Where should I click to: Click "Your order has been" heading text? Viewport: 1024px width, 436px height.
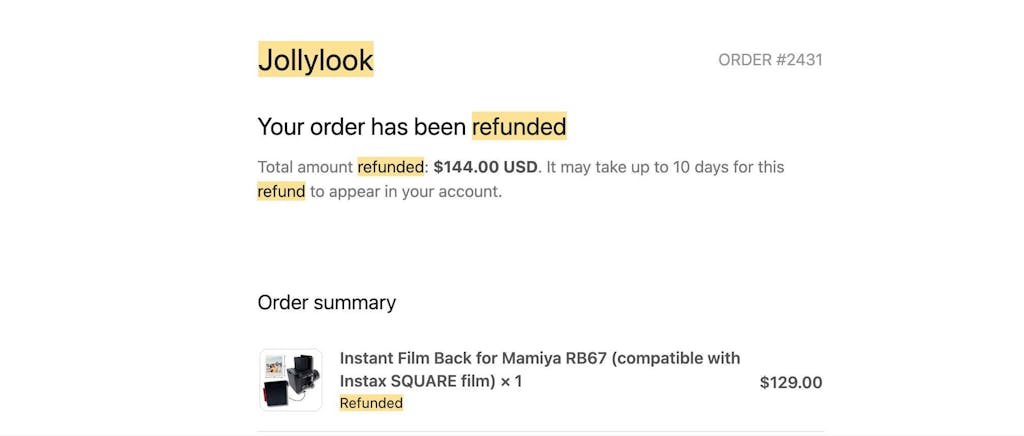coord(362,127)
